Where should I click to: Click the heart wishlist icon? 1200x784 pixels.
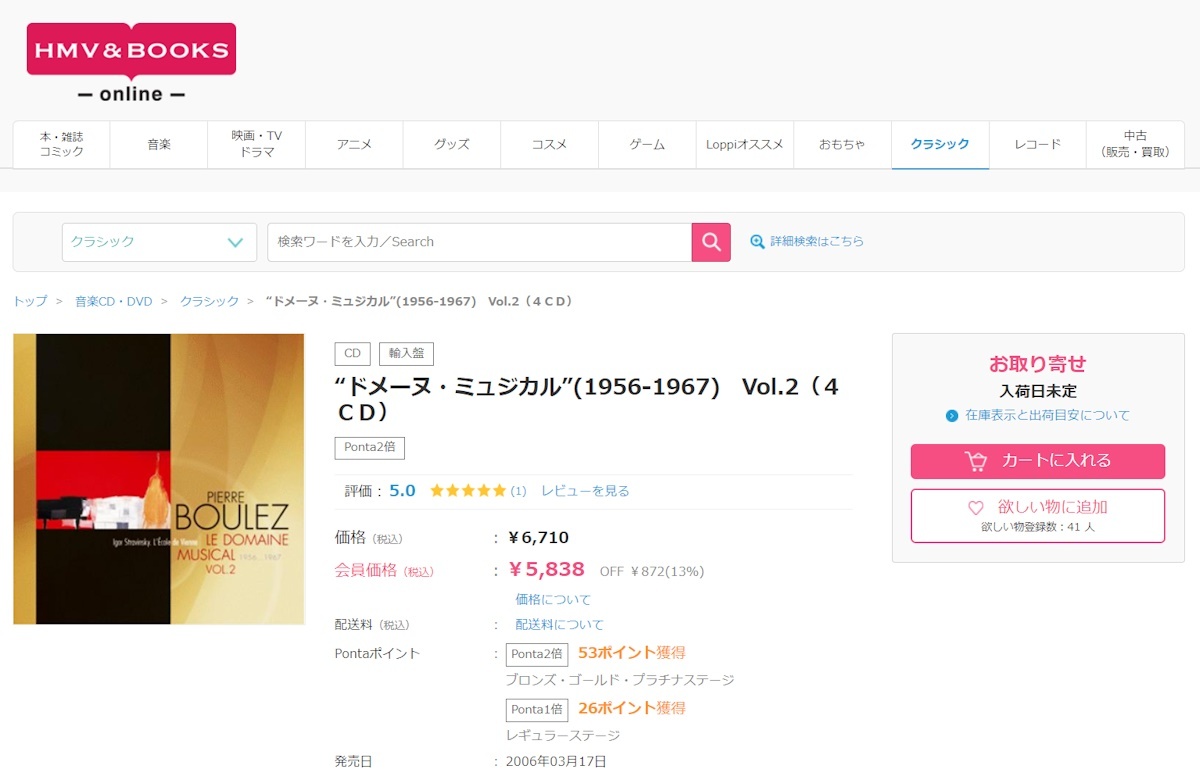click(976, 508)
